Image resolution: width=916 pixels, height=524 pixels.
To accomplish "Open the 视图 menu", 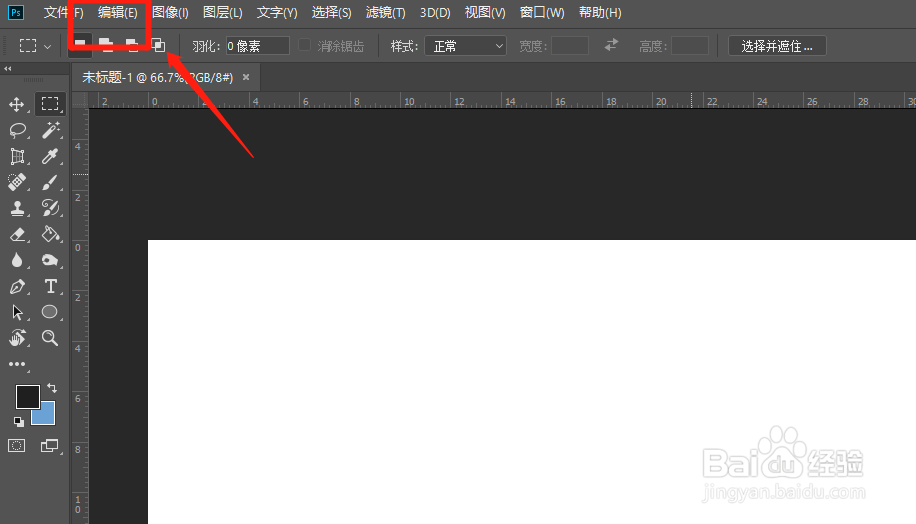I will (x=485, y=12).
